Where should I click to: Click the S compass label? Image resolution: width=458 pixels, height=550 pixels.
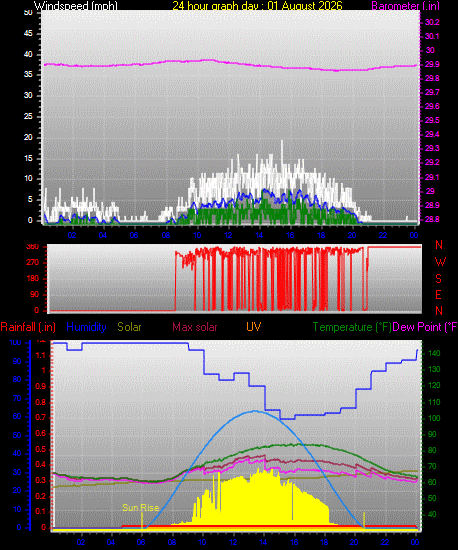[x=438, y=279]
